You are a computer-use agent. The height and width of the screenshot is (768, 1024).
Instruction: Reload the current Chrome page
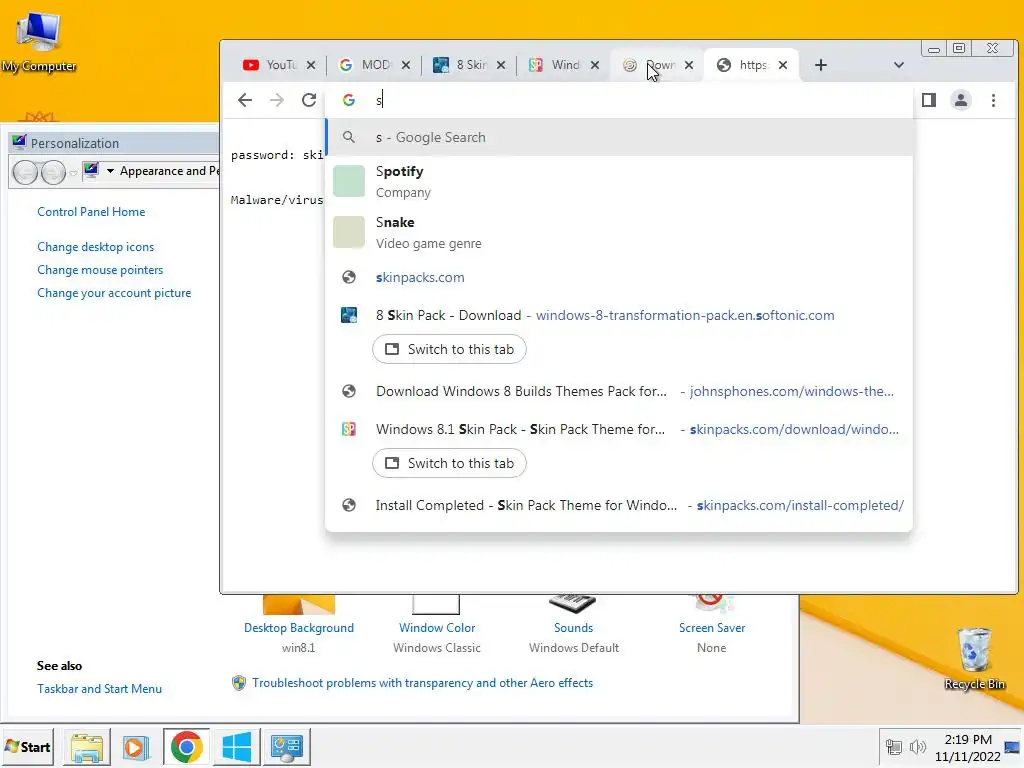309,100
